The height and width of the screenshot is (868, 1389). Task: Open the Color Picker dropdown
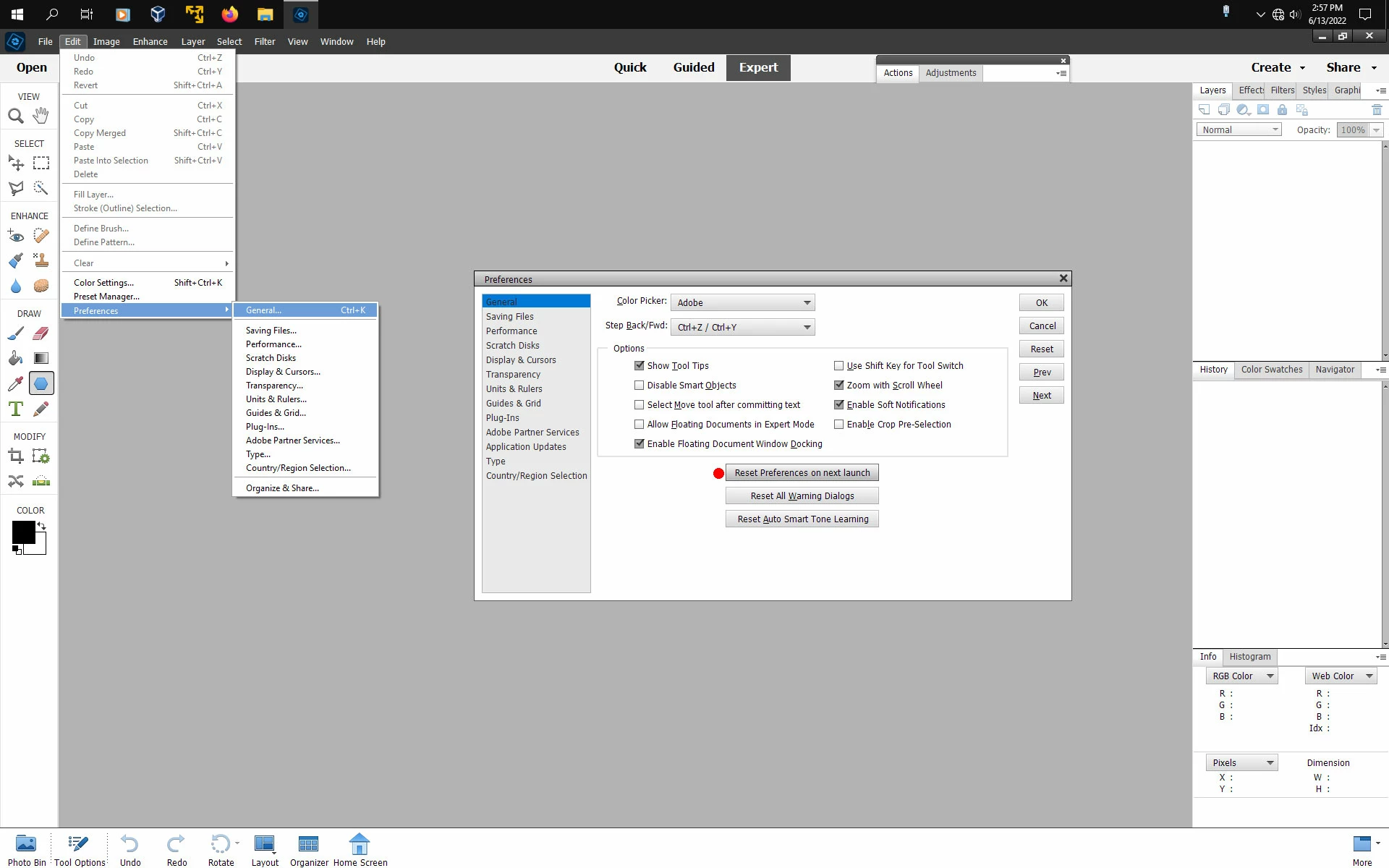[742, 303]
